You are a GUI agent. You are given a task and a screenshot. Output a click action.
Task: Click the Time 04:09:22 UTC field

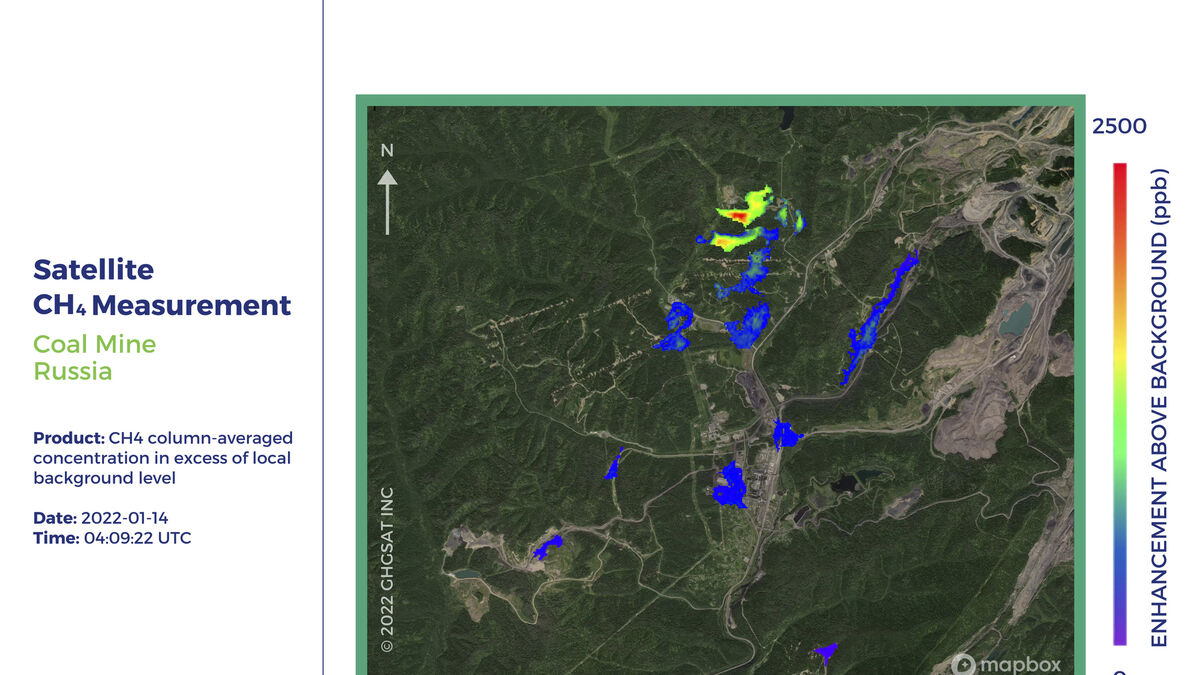[112, 538]
